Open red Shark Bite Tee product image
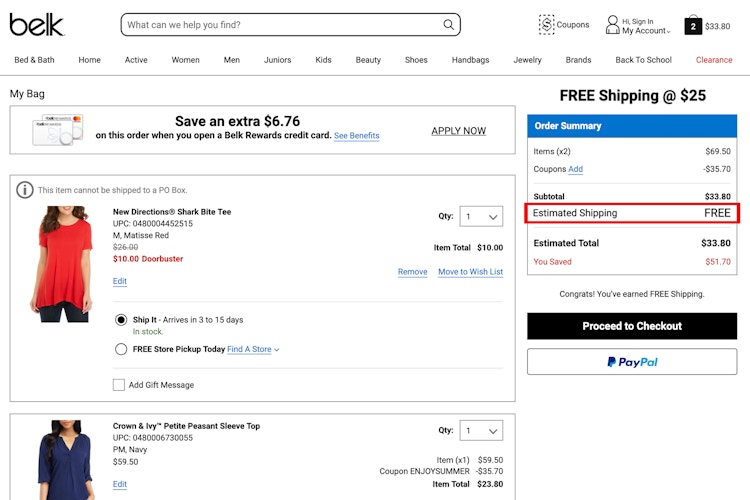This screenshot has width=750, height=500. click(61, 264)
